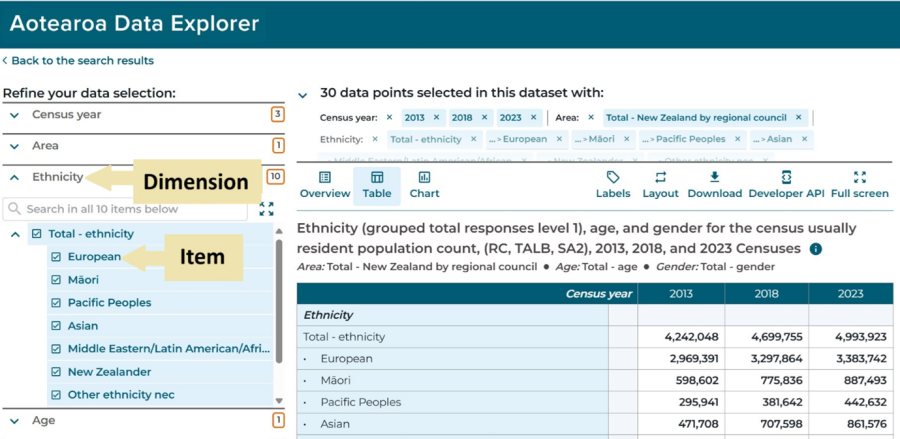
Task: Open the Overview tab
Action: (x=325, y=185)
